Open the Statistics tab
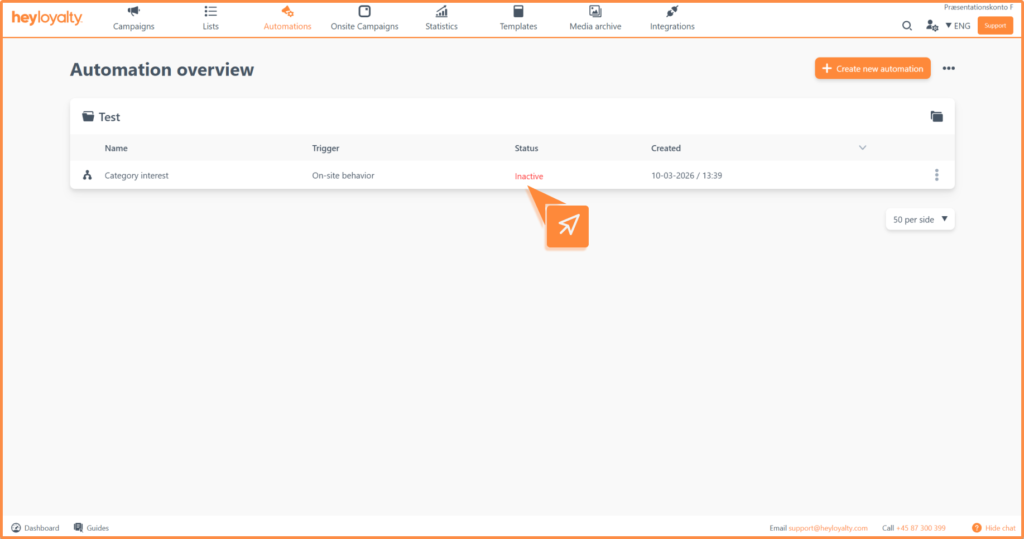The width and height of the screenshot is (1024, 539). (441, 18)
